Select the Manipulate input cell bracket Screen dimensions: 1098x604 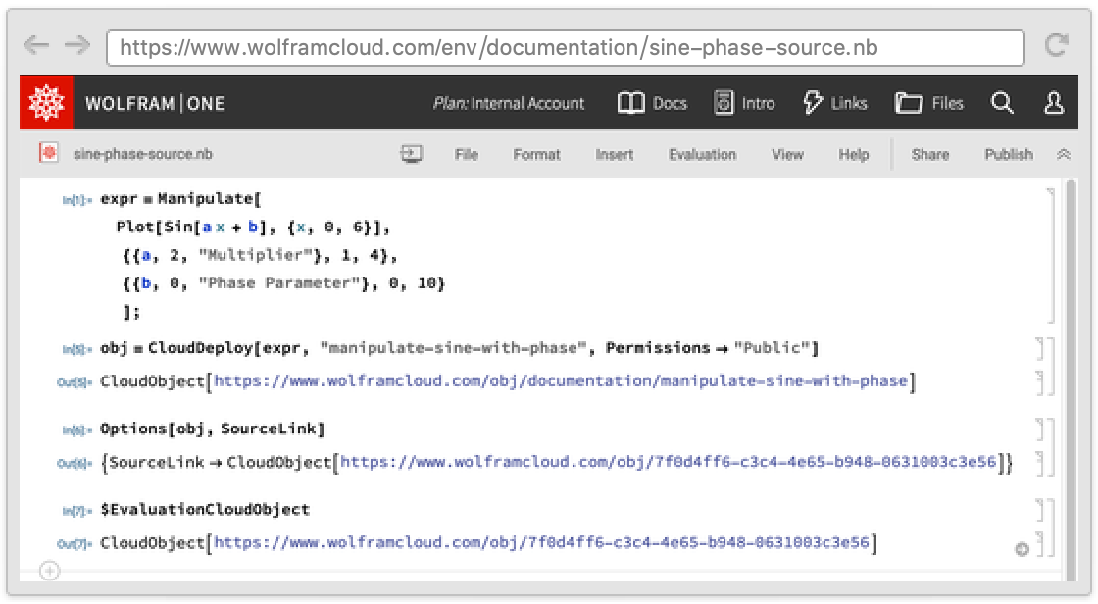click(x=1049, y=255)
